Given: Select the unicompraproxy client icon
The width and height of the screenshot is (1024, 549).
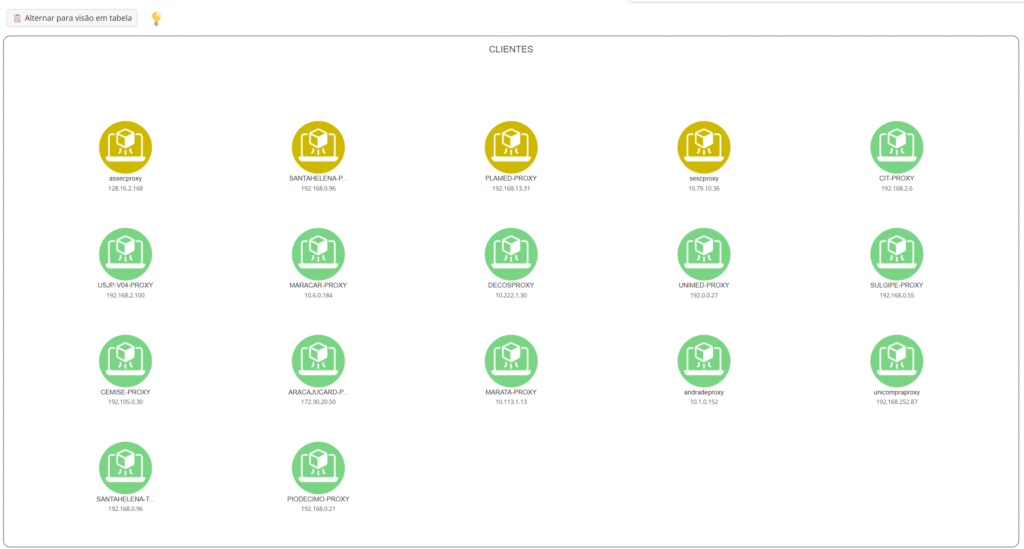Looking at the screenshot, I should click(897, 361).
